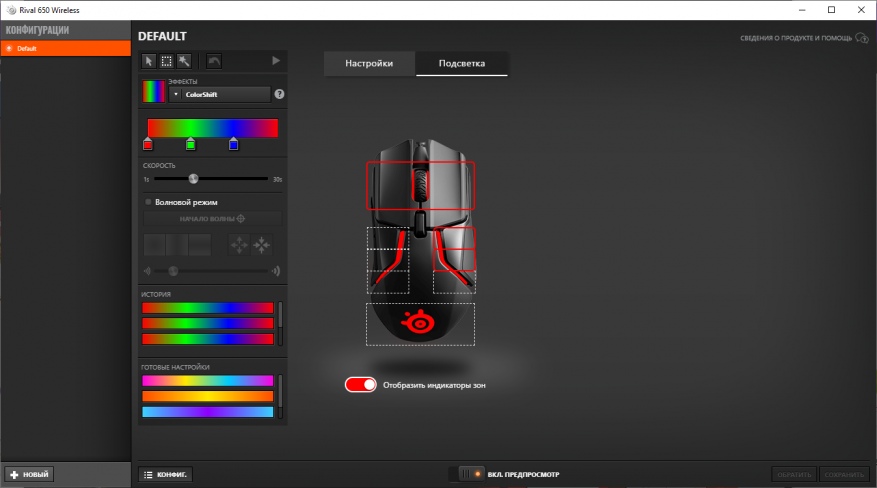Click the rainbow effect preview swatch
This screenshot has height=488, width=877.
tap(153, 91)
